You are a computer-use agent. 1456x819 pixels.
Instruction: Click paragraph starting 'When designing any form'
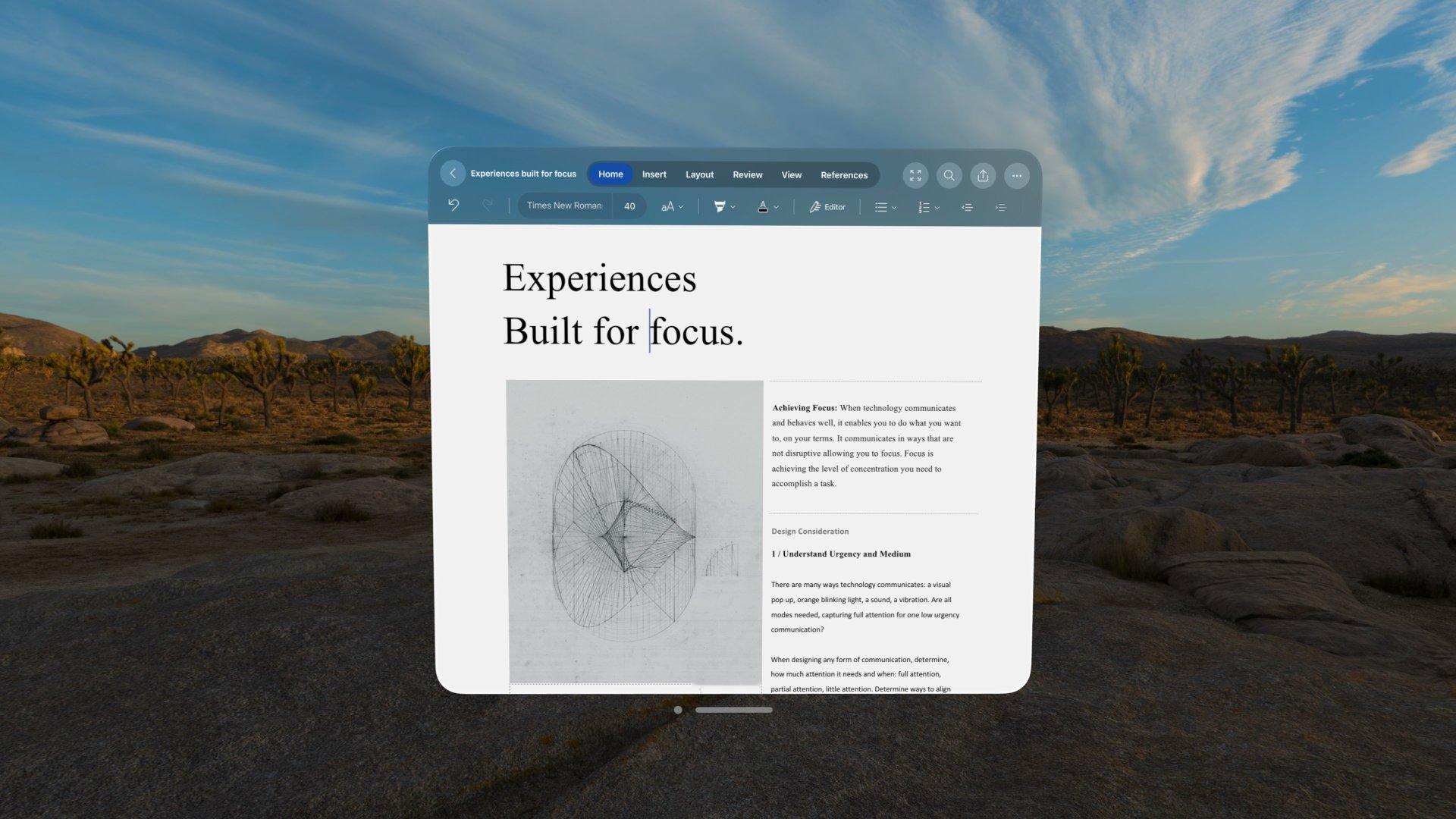pos(861,674)
